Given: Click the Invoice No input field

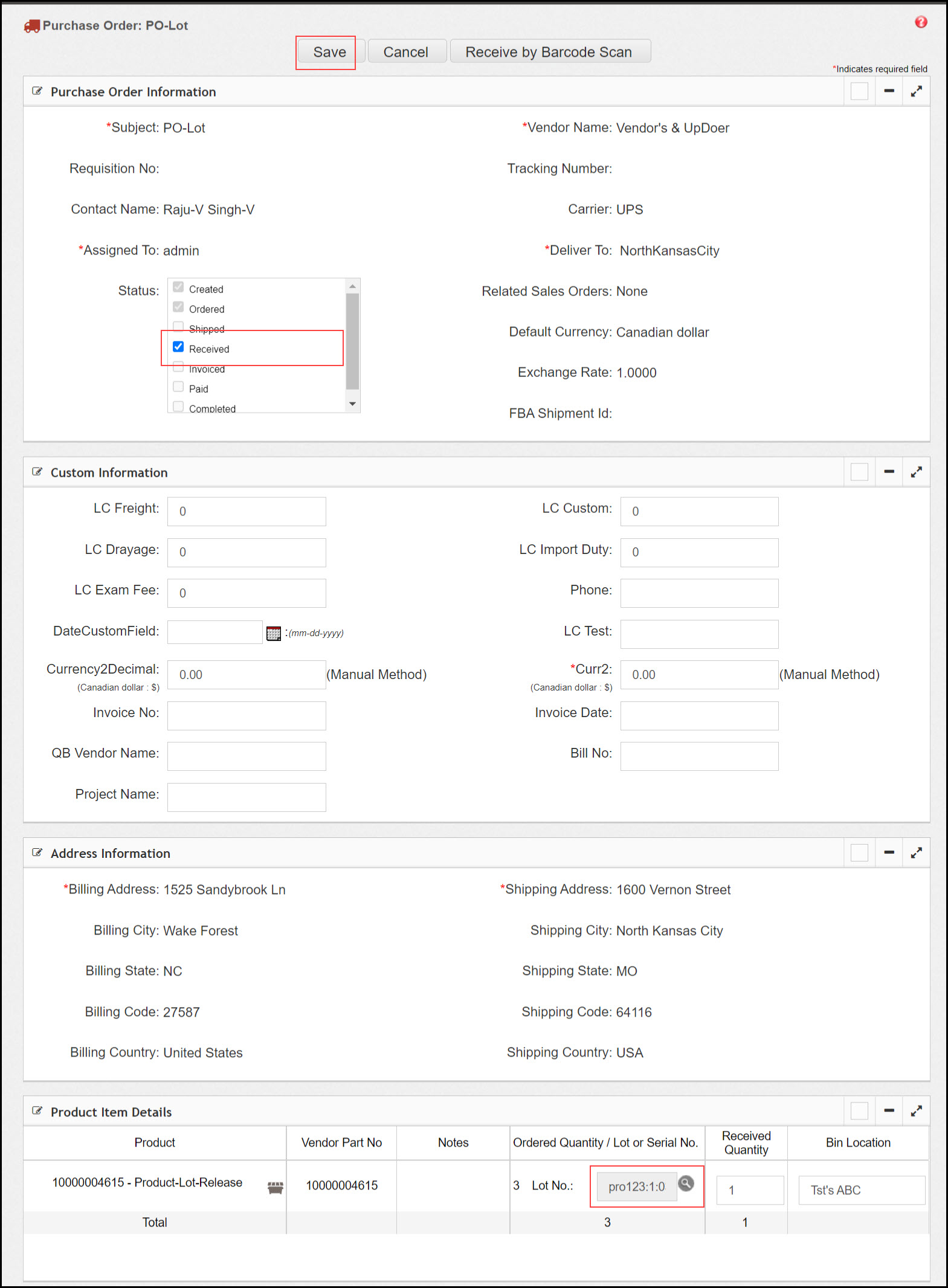Looking at the screenshot, I should [x=247, y=715].
